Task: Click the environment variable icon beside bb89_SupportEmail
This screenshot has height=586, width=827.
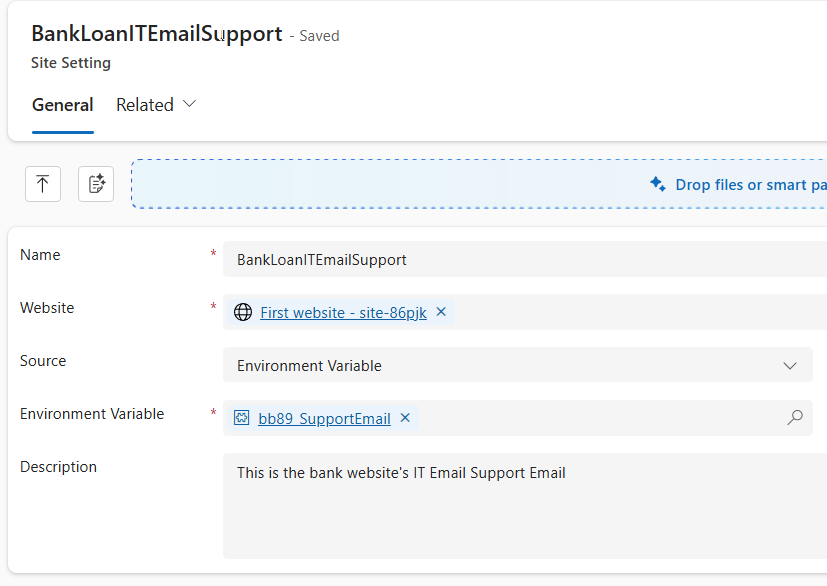Action: click(x=242, y=418)
